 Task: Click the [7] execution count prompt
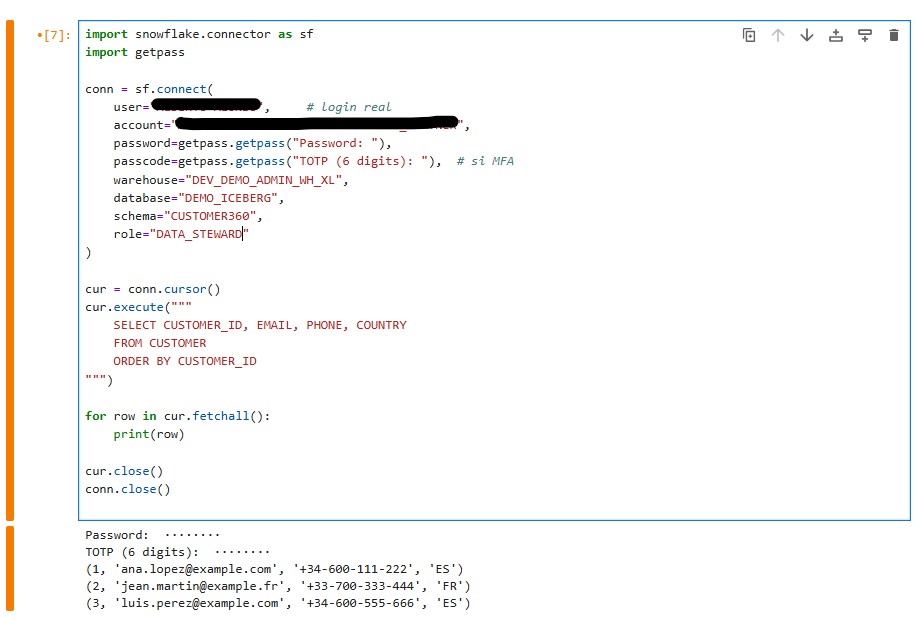pos(54,35)
